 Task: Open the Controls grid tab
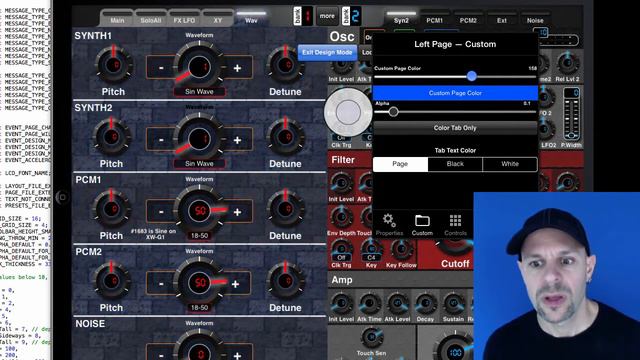(x=455, y=224)
